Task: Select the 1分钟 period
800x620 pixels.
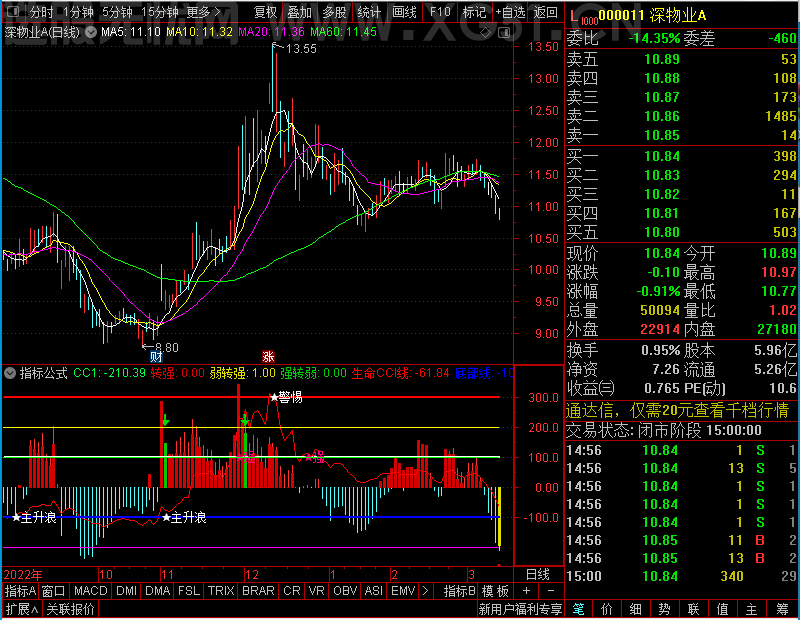Action: pos(78,12)
